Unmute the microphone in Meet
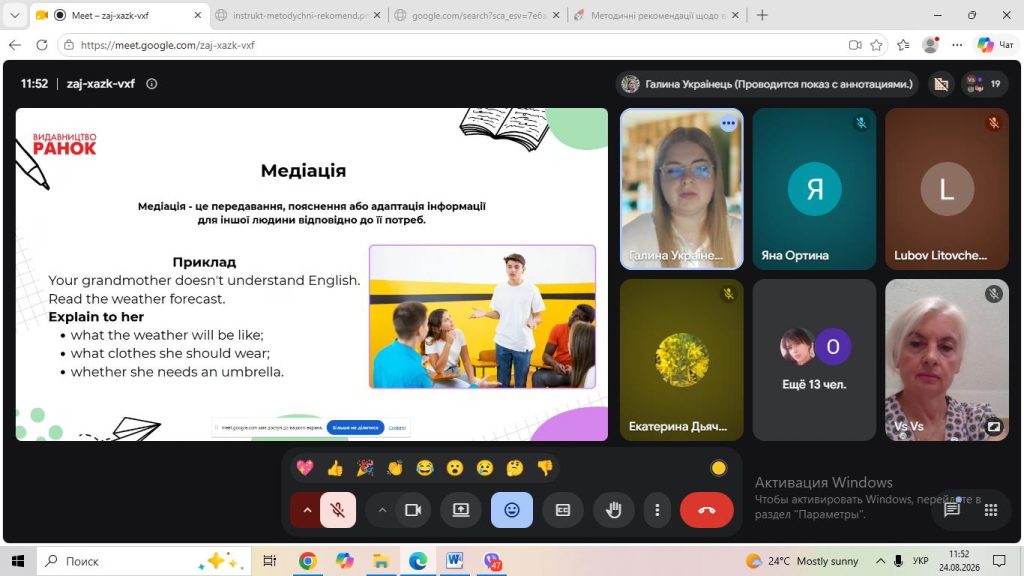1024x576 pixels. 338,509
